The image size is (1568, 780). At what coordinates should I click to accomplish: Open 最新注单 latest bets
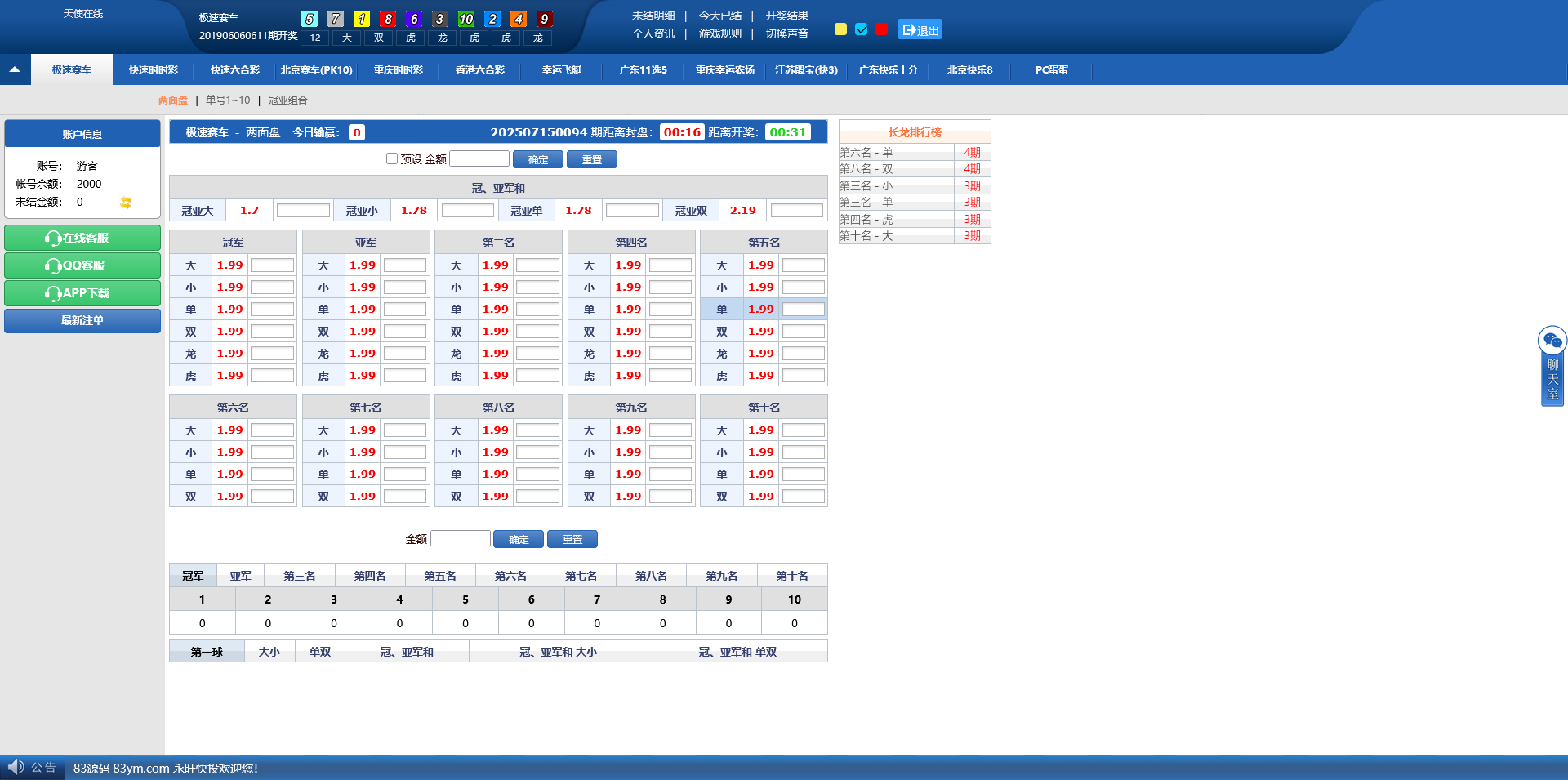(82, 320)
